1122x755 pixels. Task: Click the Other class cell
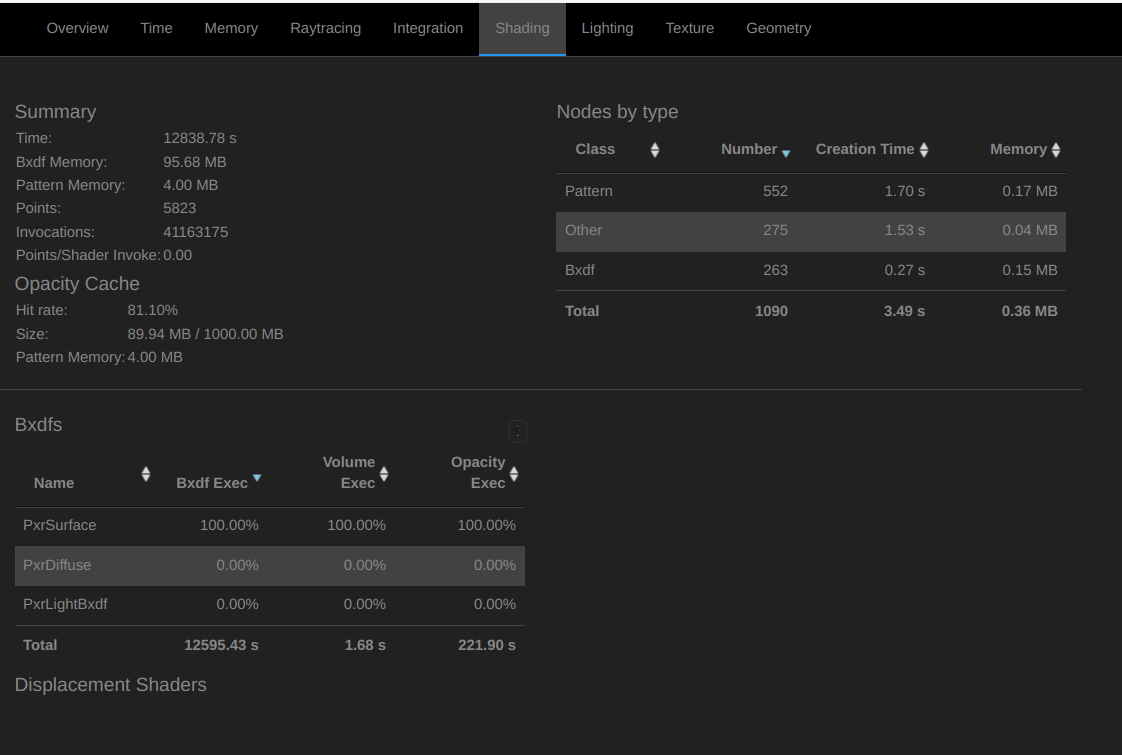coord(583,230)
